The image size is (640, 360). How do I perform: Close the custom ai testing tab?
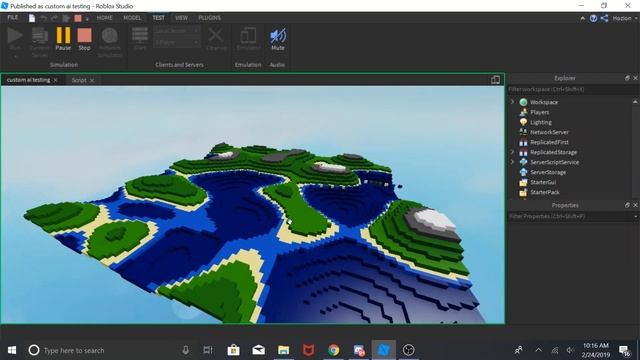click(x=56, y=80)
